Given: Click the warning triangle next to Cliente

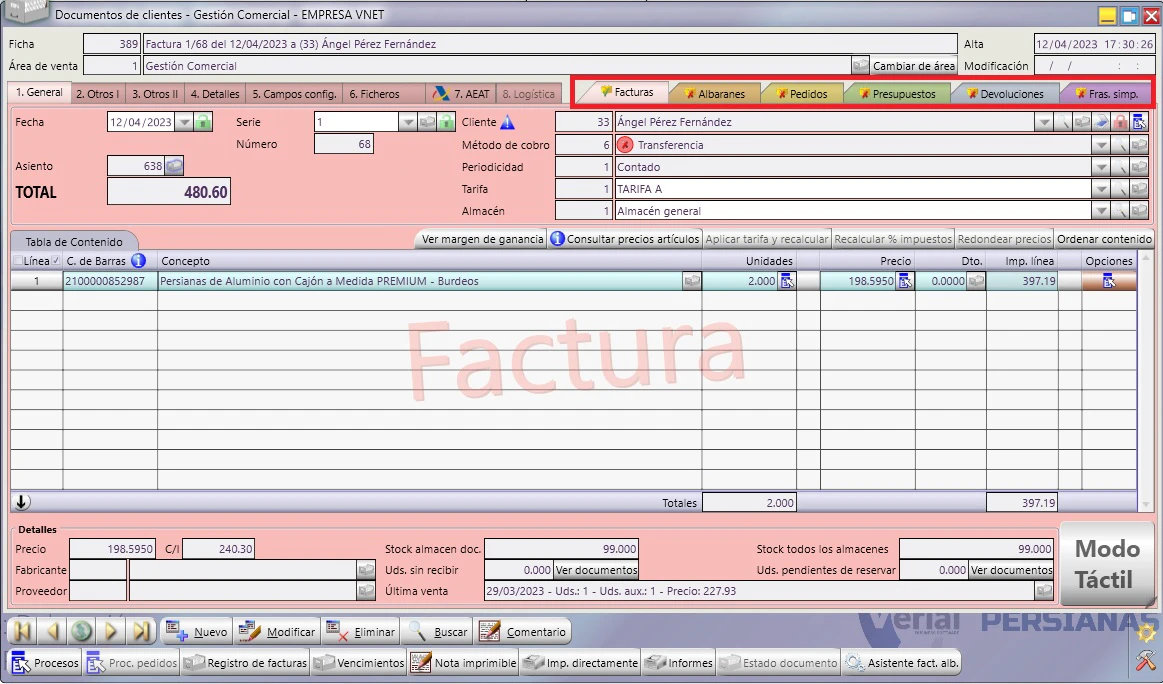Looking at the screenshot, I should coord(507,122).
